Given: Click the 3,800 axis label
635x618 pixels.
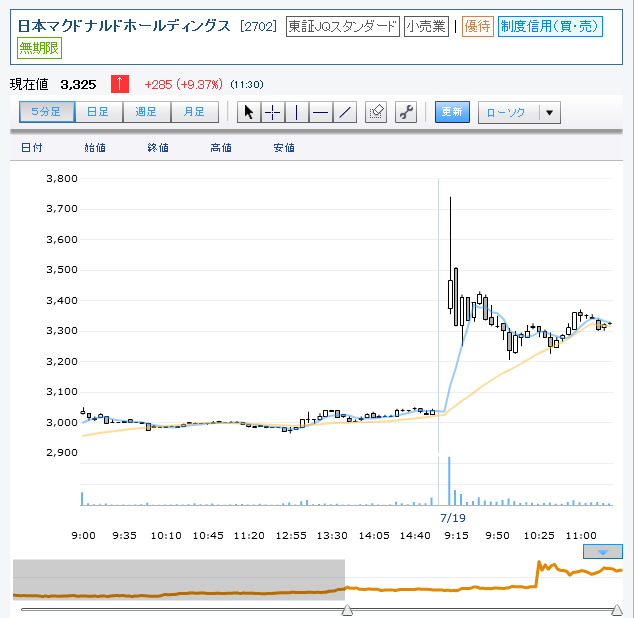Looking at the screenshot, I should point(62,179).
